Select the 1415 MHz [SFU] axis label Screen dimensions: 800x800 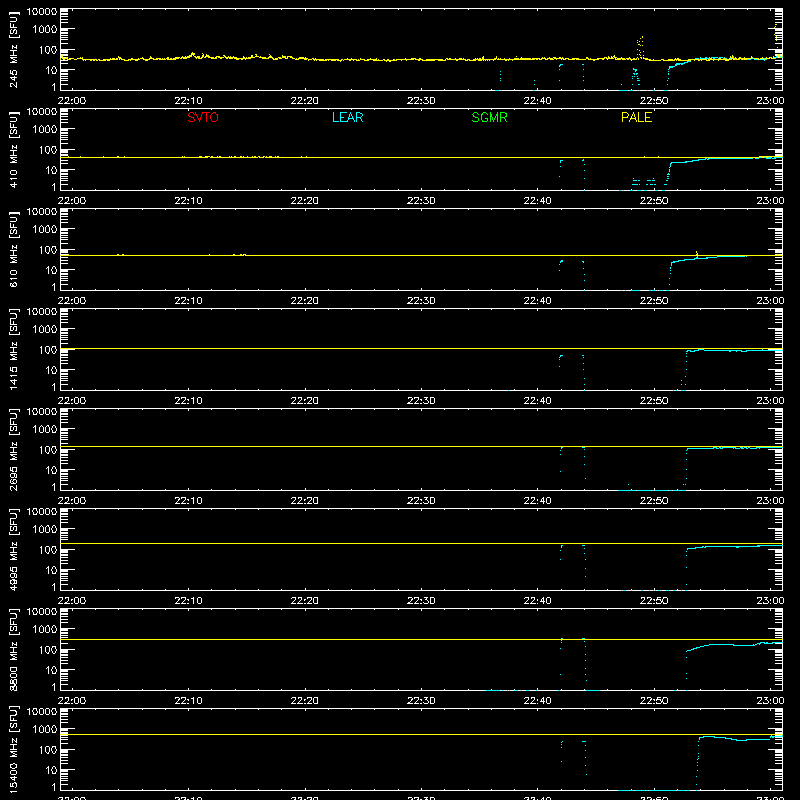[x=14, y=350]
